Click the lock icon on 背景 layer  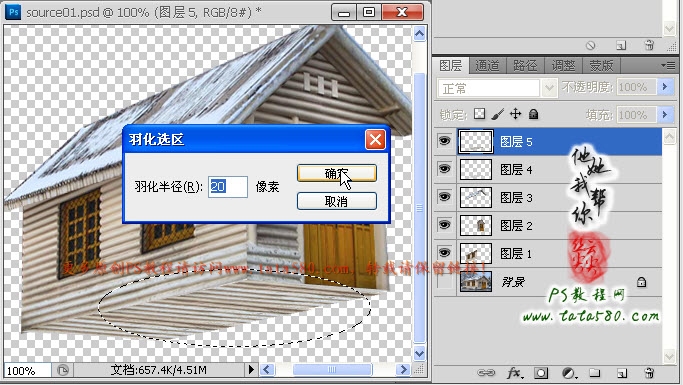pos(641,282)
